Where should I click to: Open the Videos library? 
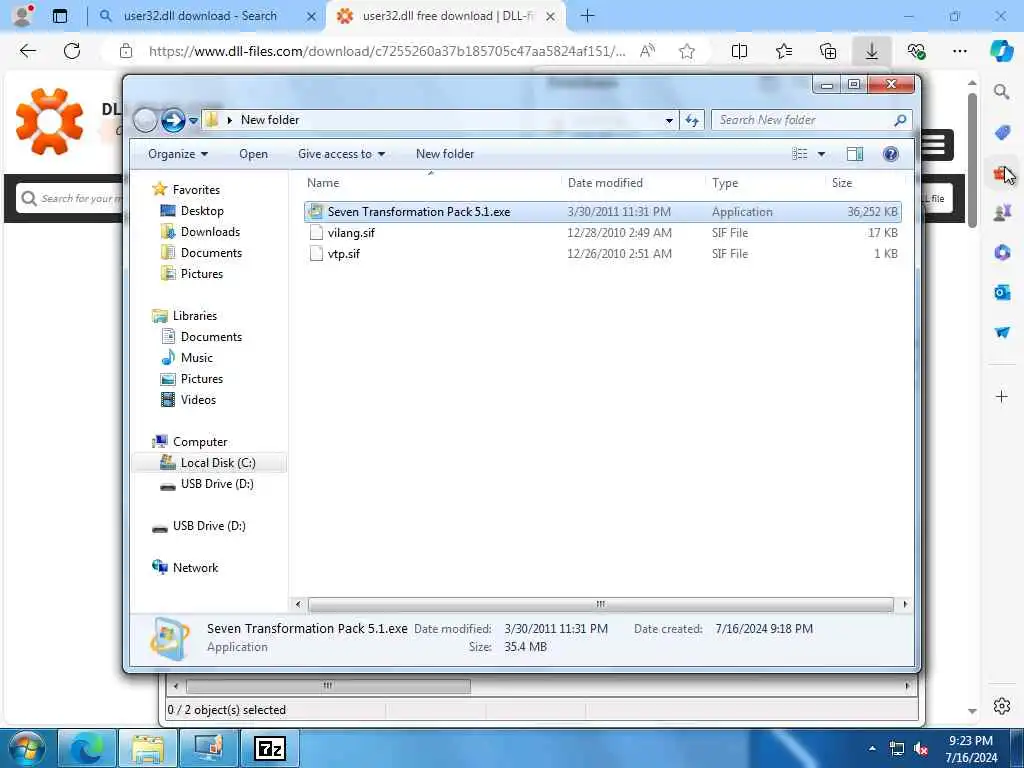[198, 400]
